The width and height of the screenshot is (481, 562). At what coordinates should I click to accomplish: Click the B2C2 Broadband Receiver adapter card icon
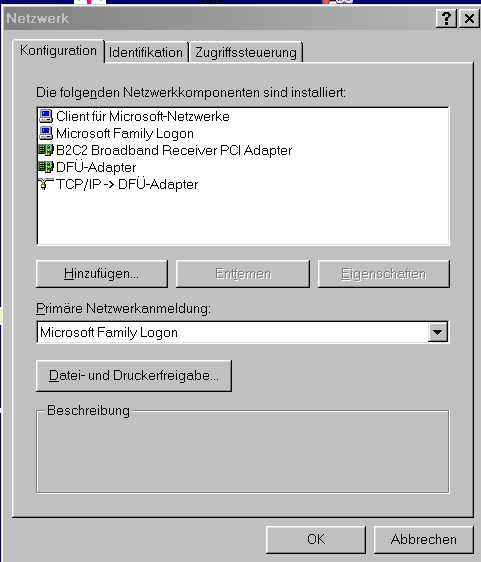coord(46,150)
